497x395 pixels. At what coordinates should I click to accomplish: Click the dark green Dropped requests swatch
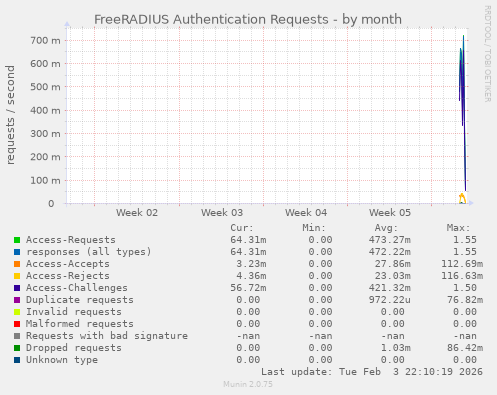coord(17,348)
